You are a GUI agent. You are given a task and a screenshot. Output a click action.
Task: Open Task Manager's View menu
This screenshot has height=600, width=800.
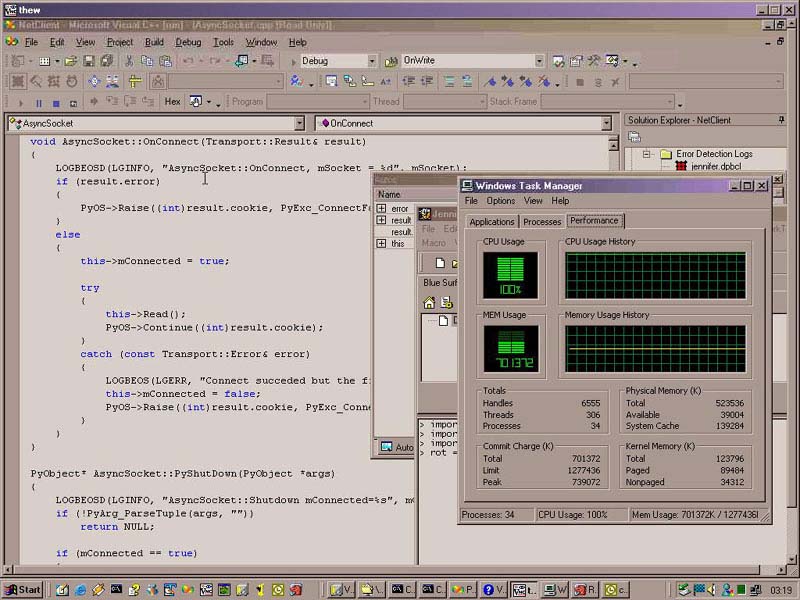click(533, 201)
